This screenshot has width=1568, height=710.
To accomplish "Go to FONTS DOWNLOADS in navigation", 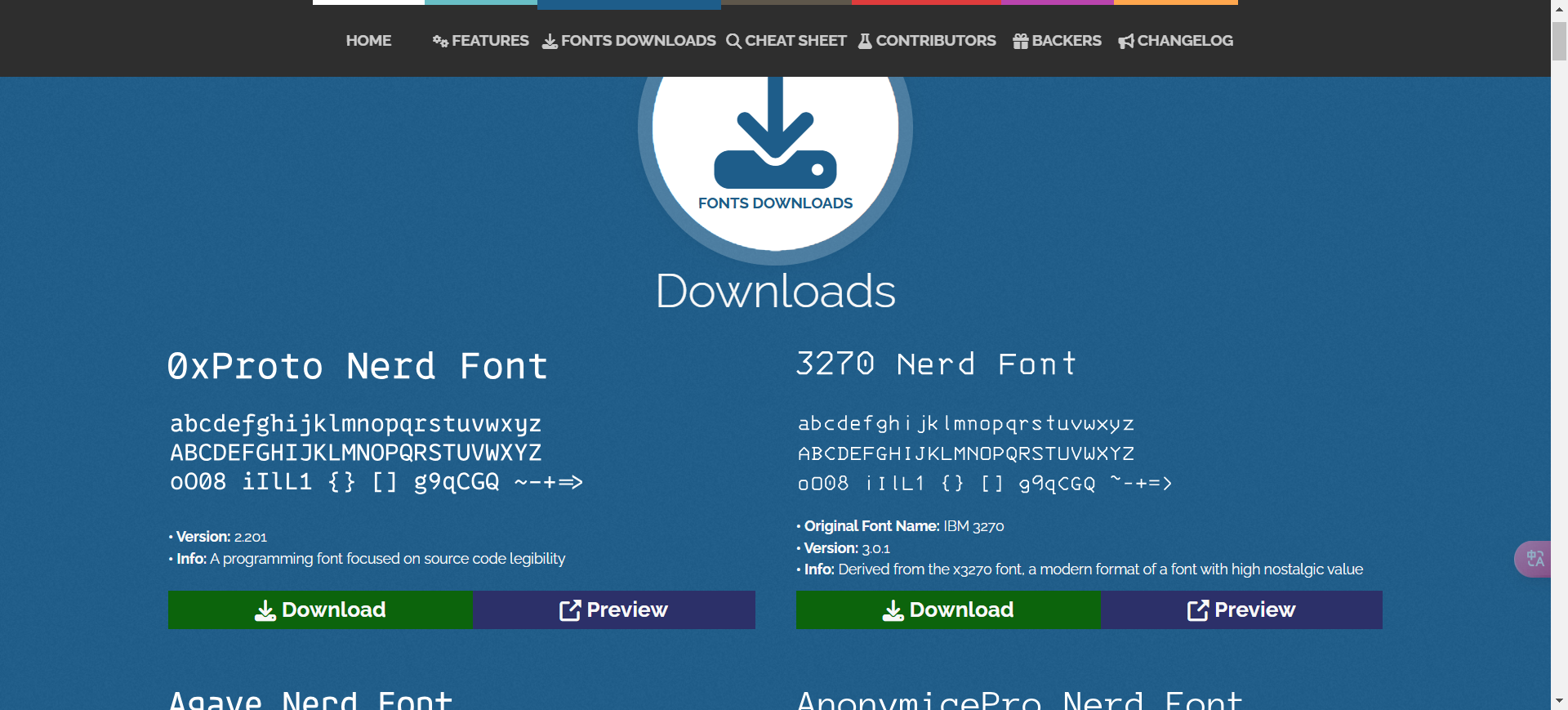I will 629,41.
